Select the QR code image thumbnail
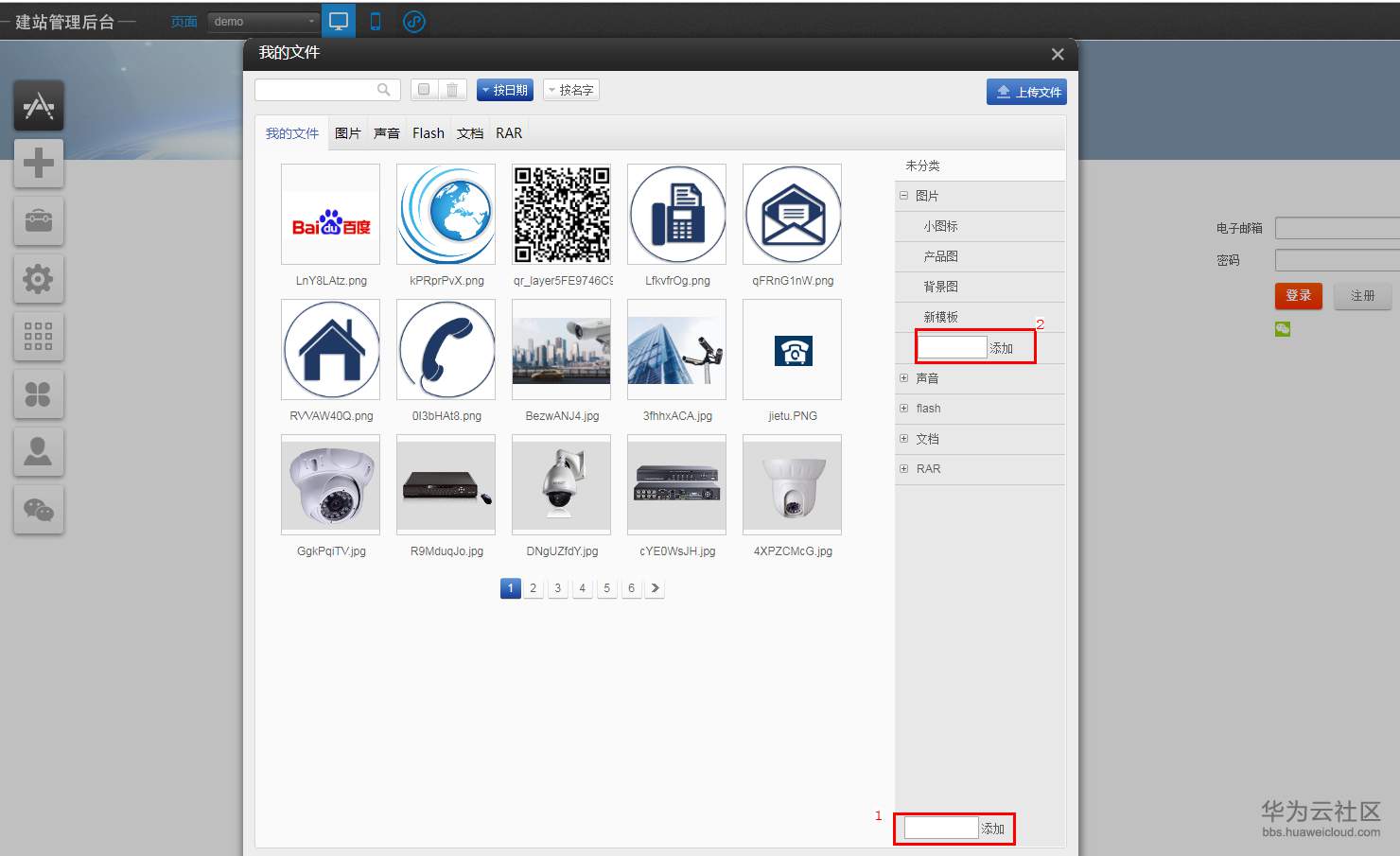1400x856 pixels. [562, 215]
